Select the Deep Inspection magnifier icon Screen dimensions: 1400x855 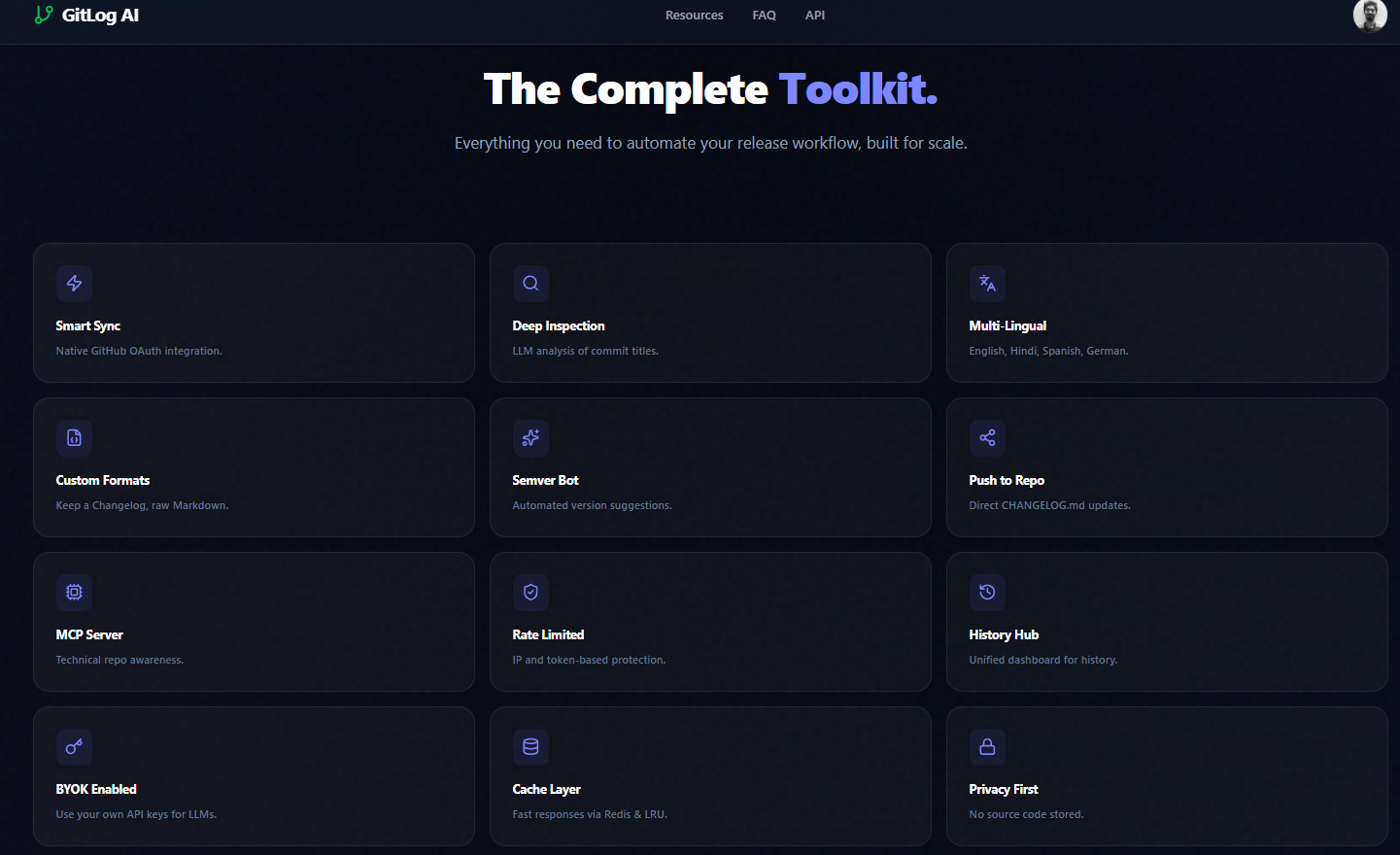(530, 283)
